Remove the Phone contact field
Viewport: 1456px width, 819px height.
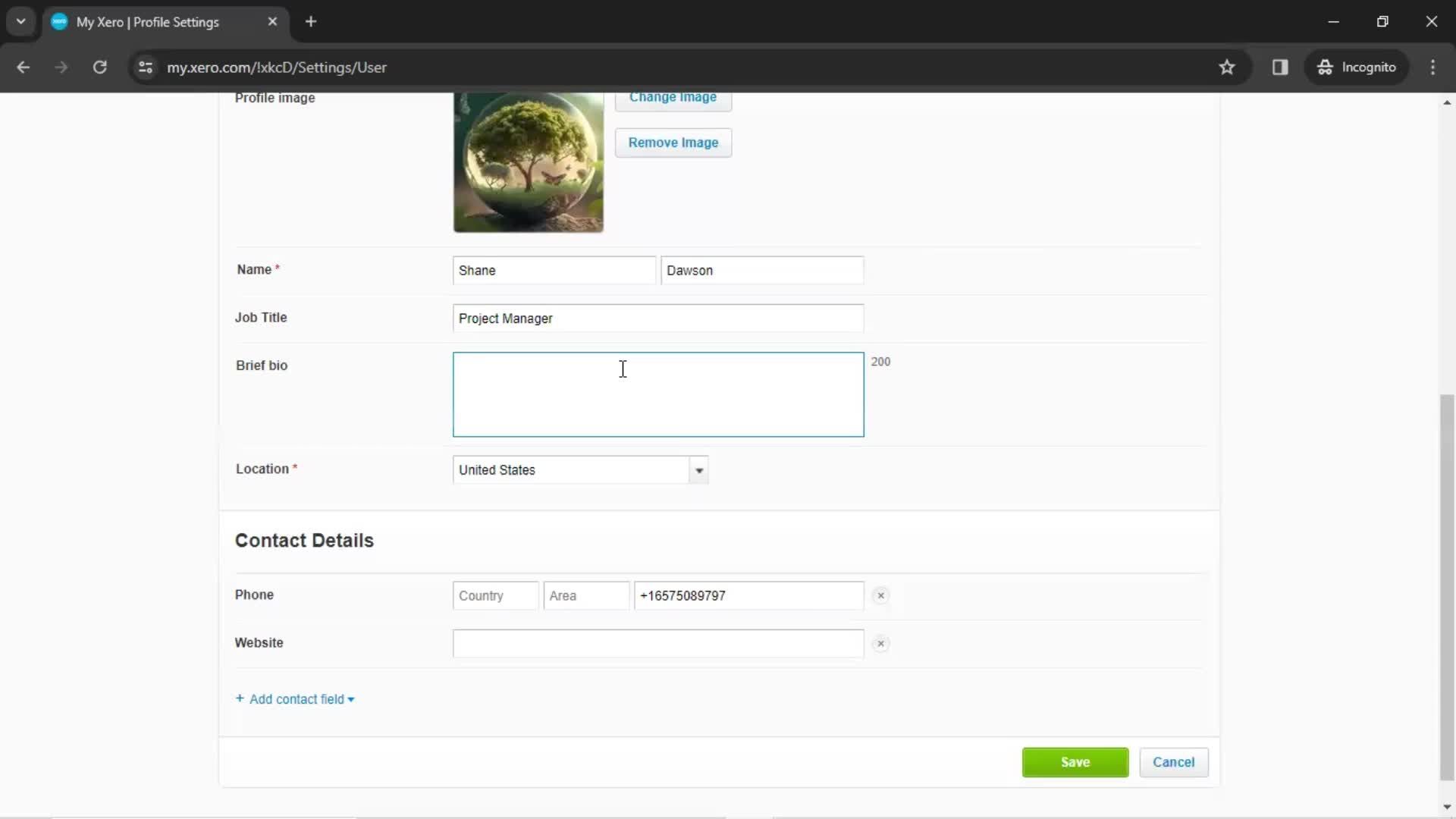(x=880, y=596)
